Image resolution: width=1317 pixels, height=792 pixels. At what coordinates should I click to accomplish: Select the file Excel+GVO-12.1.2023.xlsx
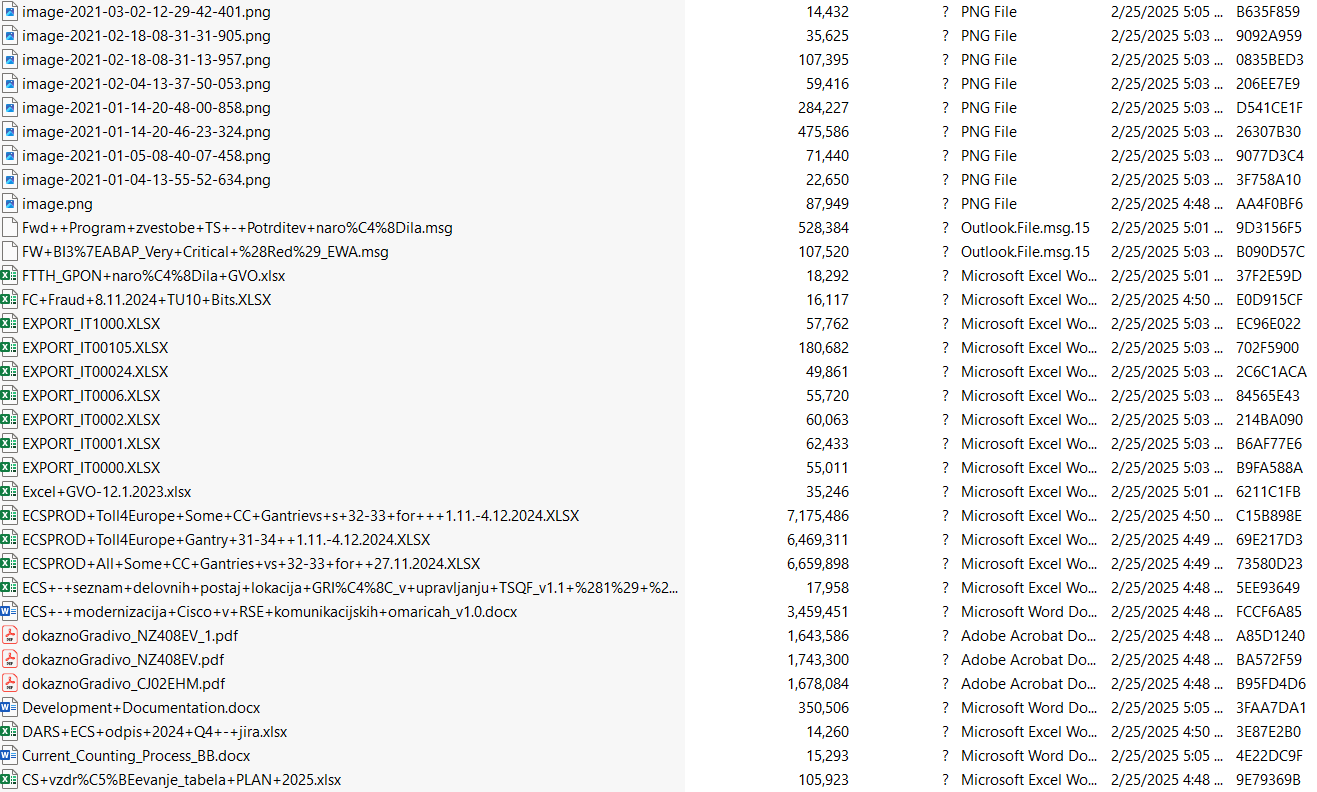click(x=106, y=492)
